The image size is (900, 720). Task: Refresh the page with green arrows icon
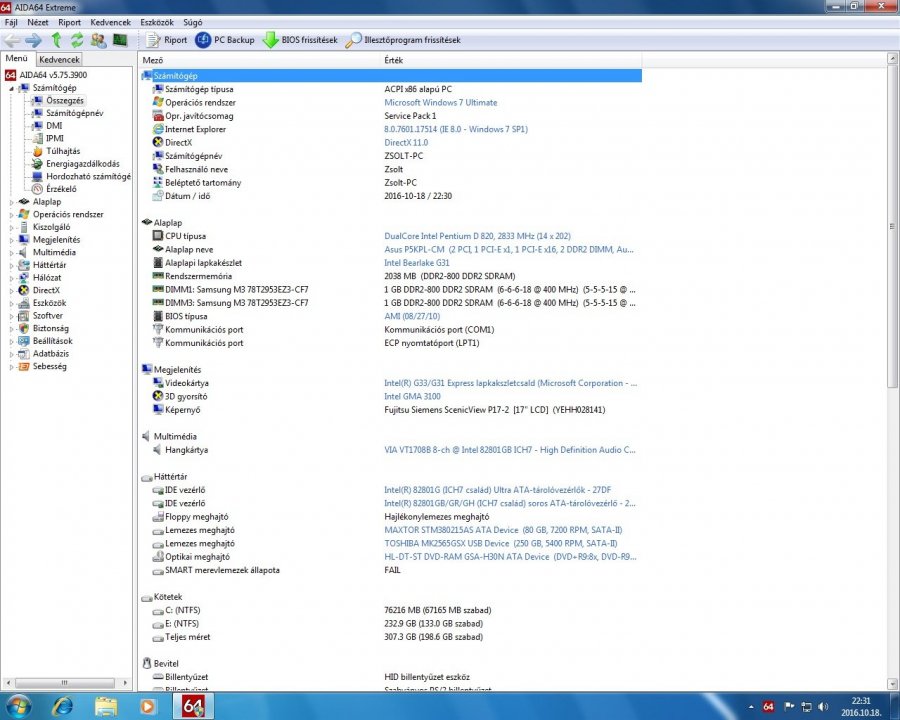[x=77, y=40]
